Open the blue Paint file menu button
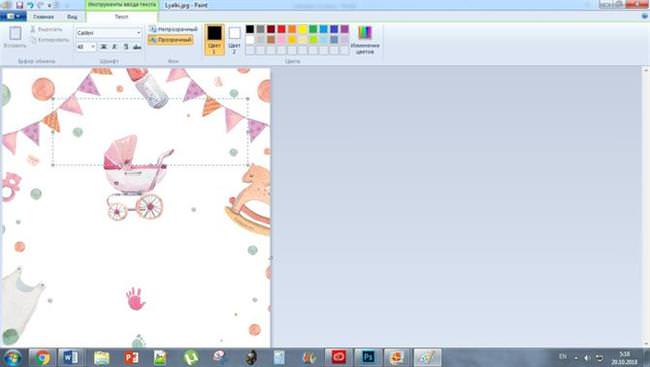 13,16
